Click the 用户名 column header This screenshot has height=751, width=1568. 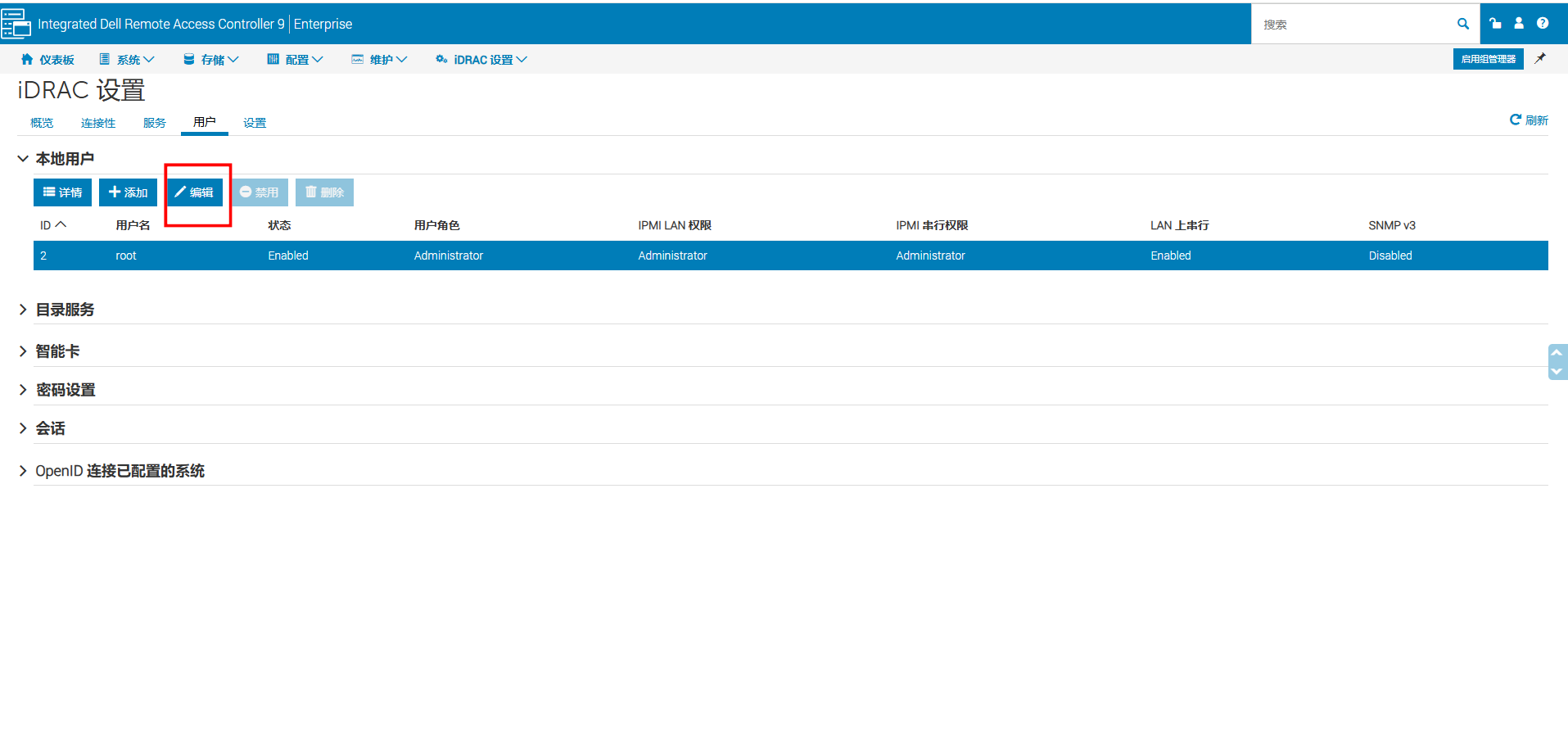pyautogui.click(x=133, y=225)
